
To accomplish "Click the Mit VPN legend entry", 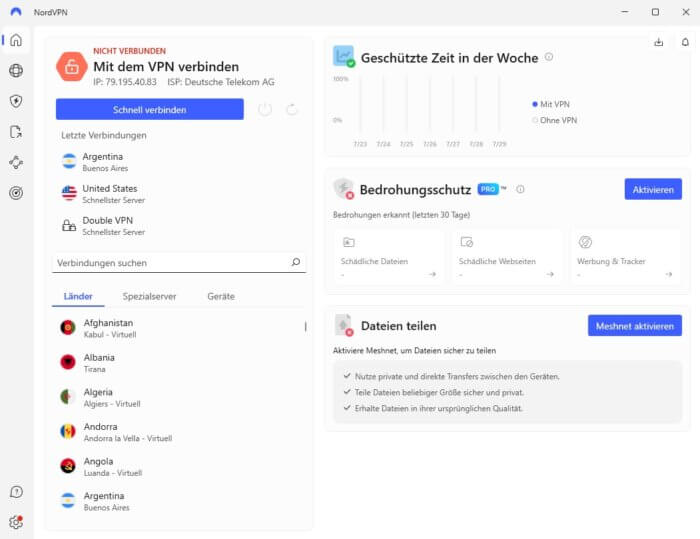I will 551,104.
